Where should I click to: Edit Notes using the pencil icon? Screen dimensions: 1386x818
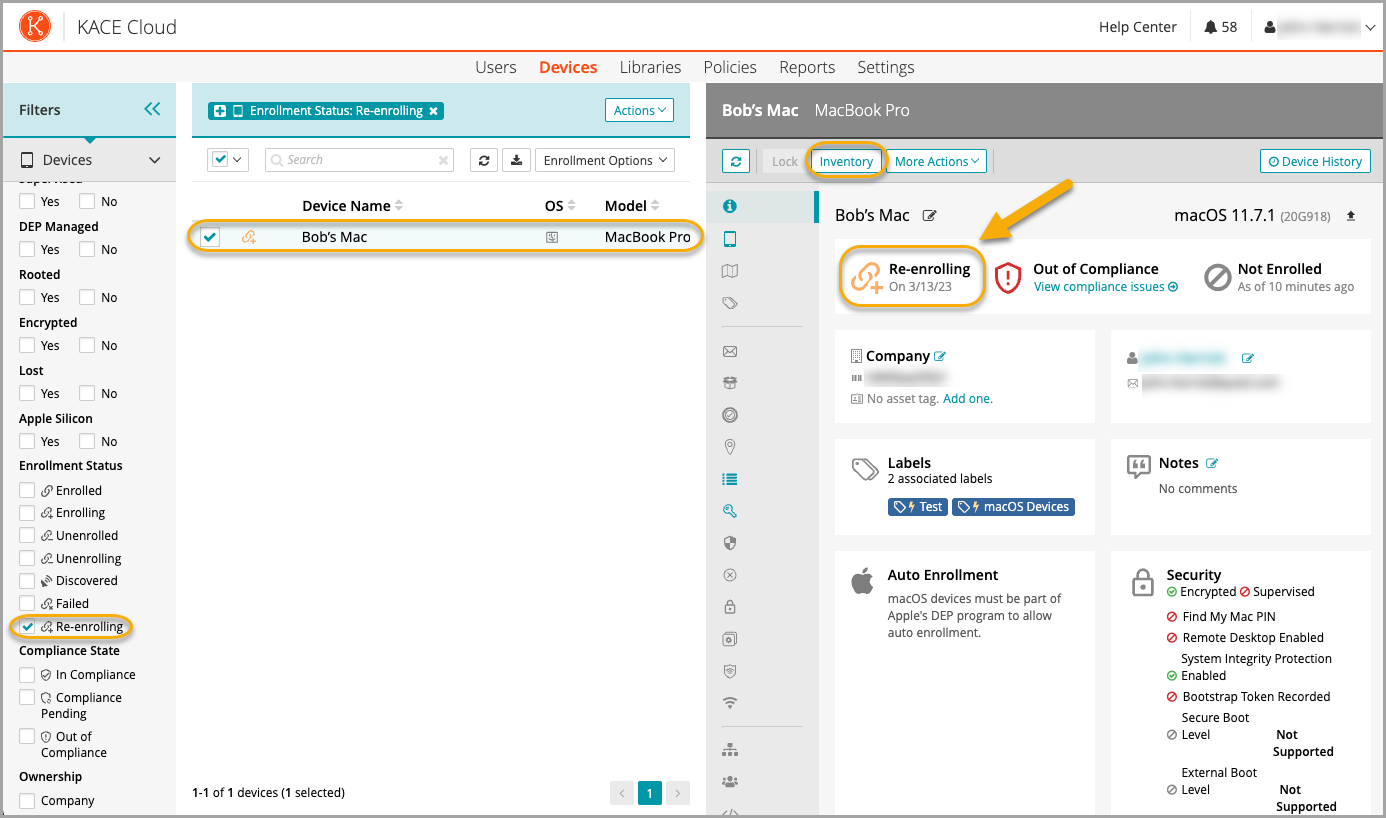1213,463
